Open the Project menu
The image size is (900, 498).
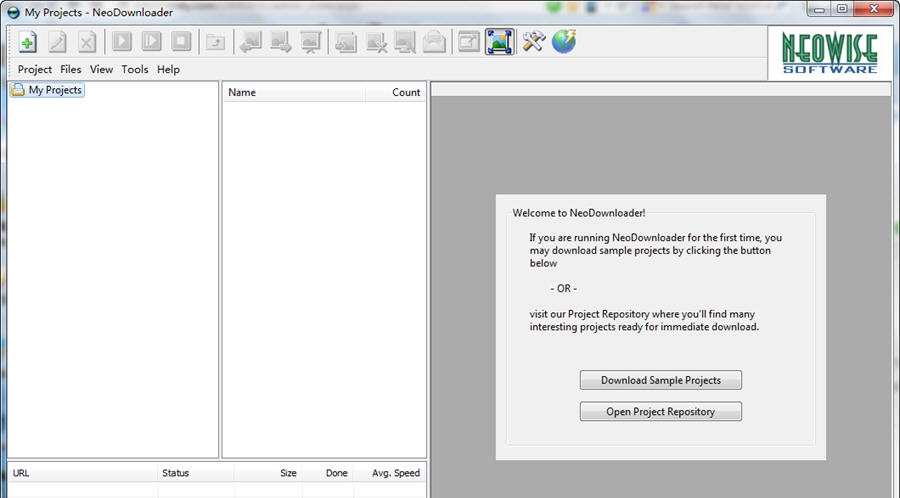click(x=34, y=69)
